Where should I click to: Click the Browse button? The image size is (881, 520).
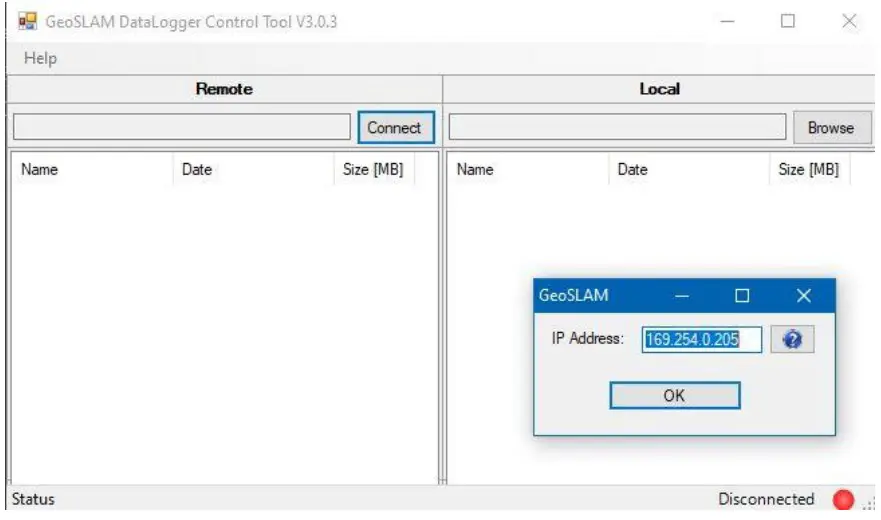click(832, 128)
